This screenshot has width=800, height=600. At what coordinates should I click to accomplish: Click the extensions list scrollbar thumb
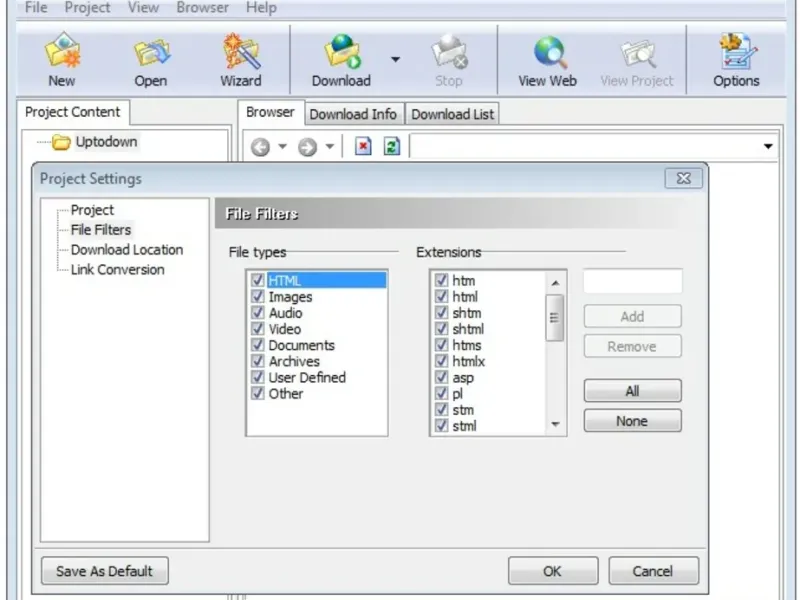point(555,317)
